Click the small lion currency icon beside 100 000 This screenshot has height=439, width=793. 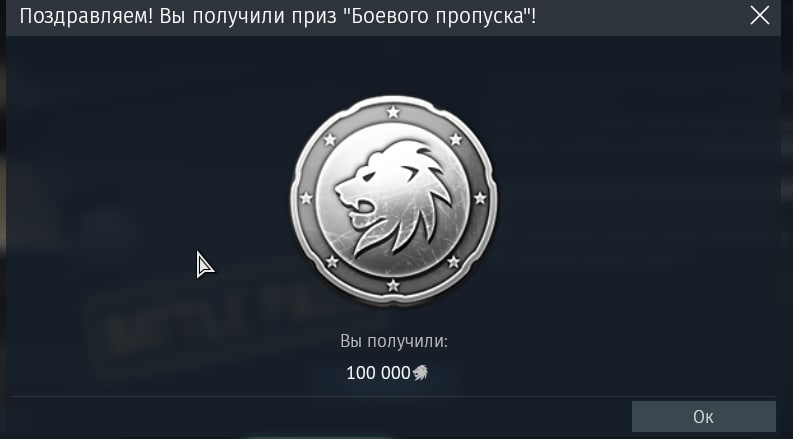(420, 373)
